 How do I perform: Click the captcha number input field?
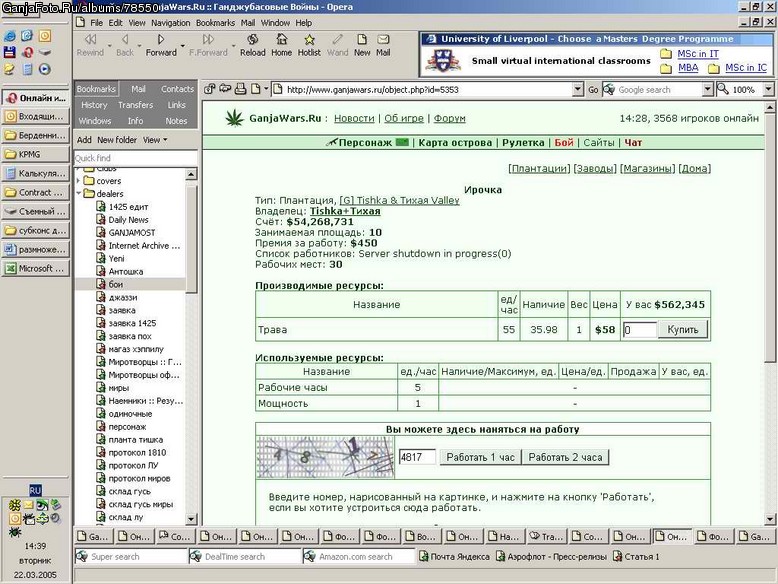click(x=417, y=457)
